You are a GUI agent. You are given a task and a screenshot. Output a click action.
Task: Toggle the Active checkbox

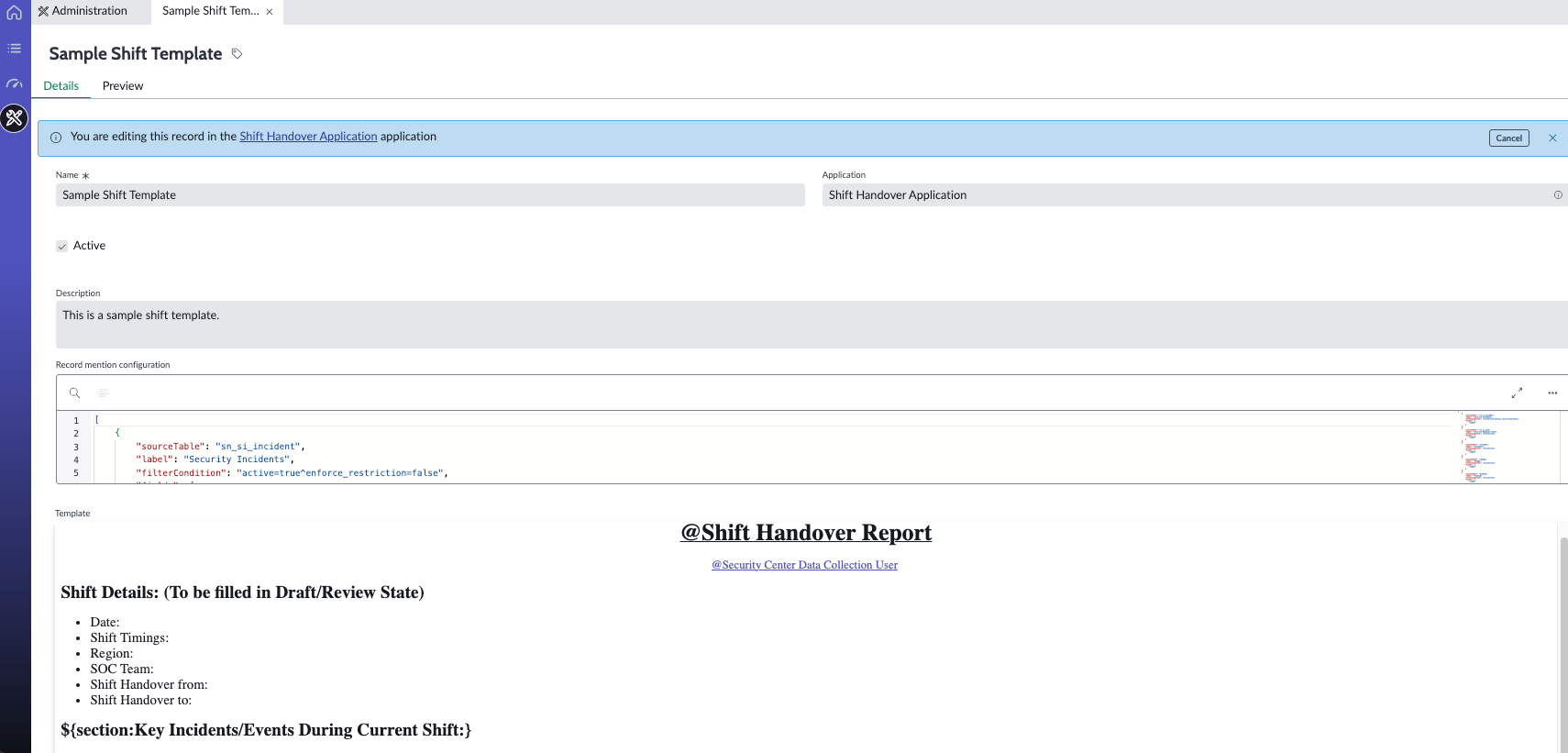click(62, 246)
